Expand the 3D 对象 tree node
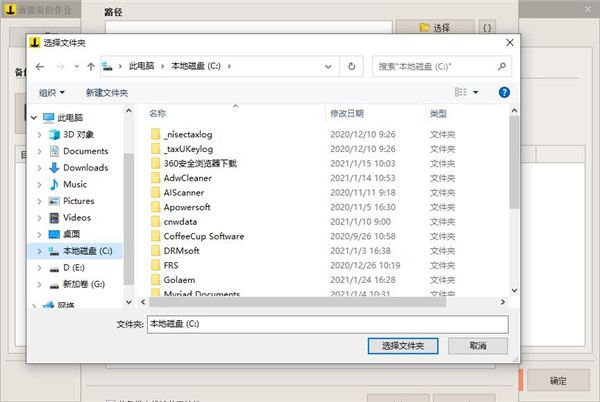 click(x=39, y=135)
